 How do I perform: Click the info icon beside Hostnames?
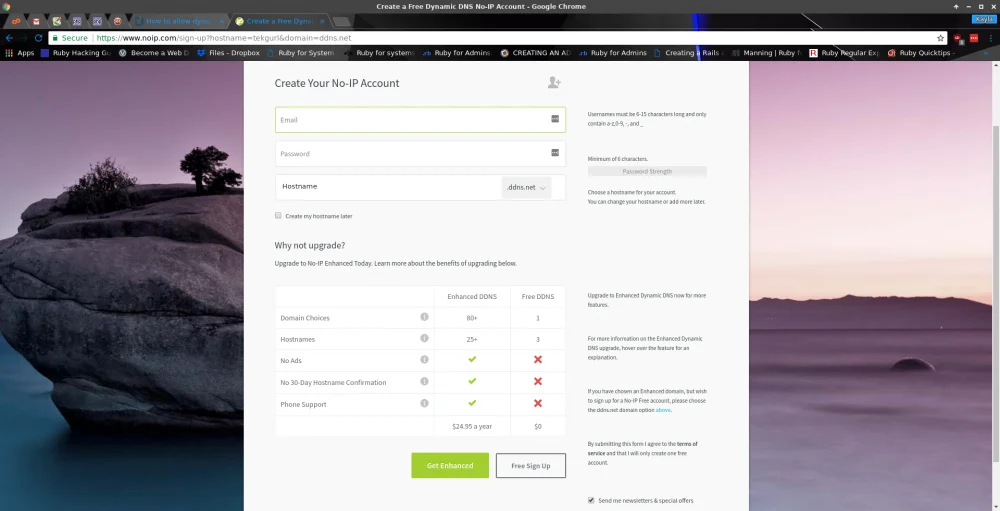424,339
